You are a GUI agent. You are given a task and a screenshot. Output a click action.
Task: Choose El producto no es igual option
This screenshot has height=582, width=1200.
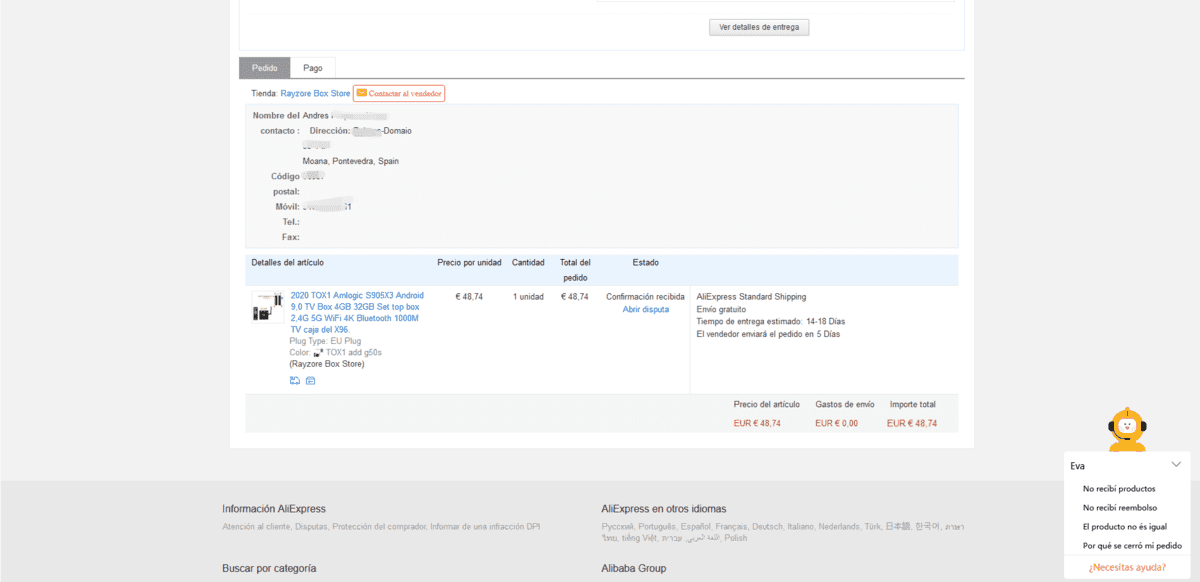(x=1125, y=527)
